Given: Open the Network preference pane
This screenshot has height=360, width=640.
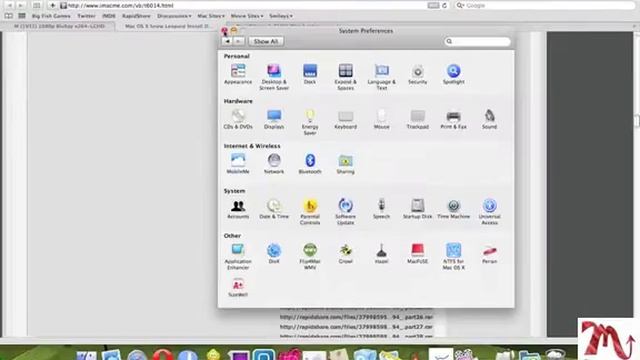Looking at the screenshot, I should (x=274, y=164).
